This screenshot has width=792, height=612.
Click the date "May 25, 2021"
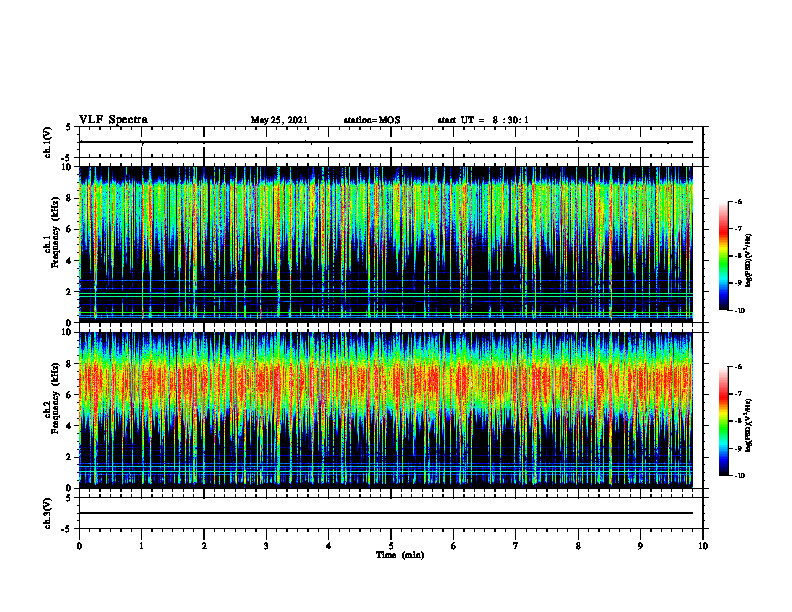click(279, 120)
